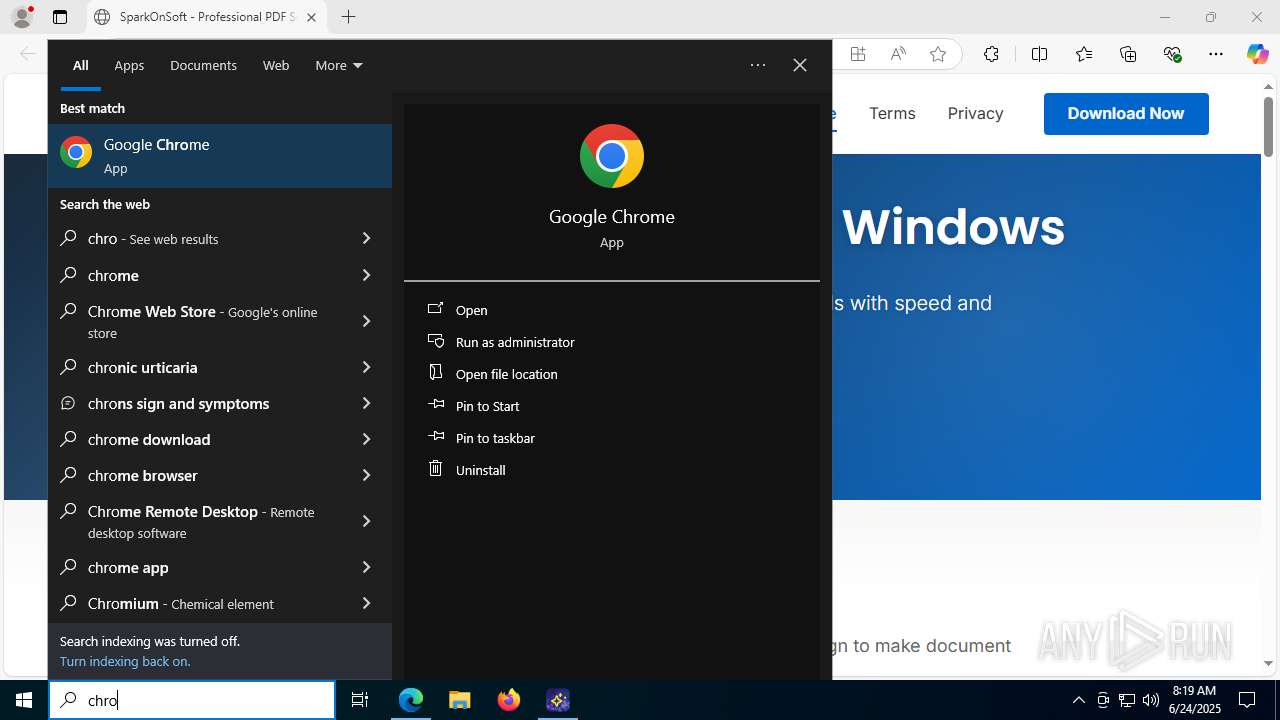Open Edge Collections icon
The height and width of the screenshot is (720, 1280).
(1128, 54)
